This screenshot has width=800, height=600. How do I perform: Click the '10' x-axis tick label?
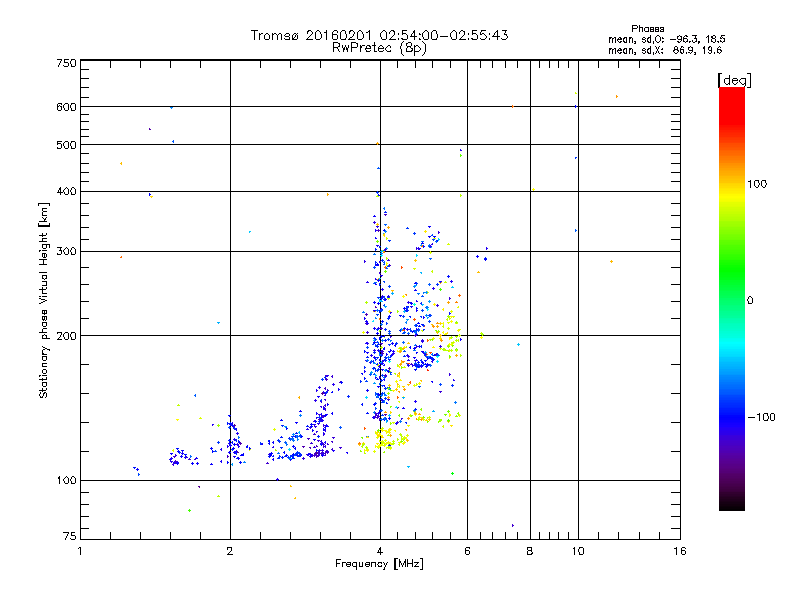click(578, 551)
